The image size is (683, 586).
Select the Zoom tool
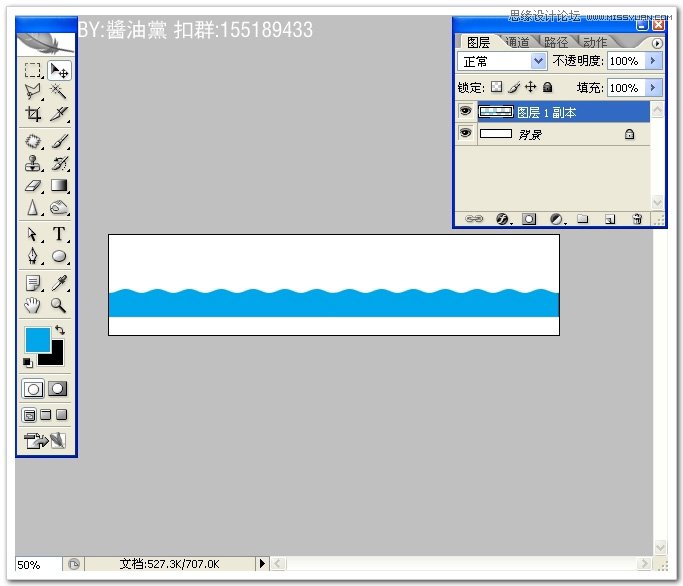tap(59, 305)
